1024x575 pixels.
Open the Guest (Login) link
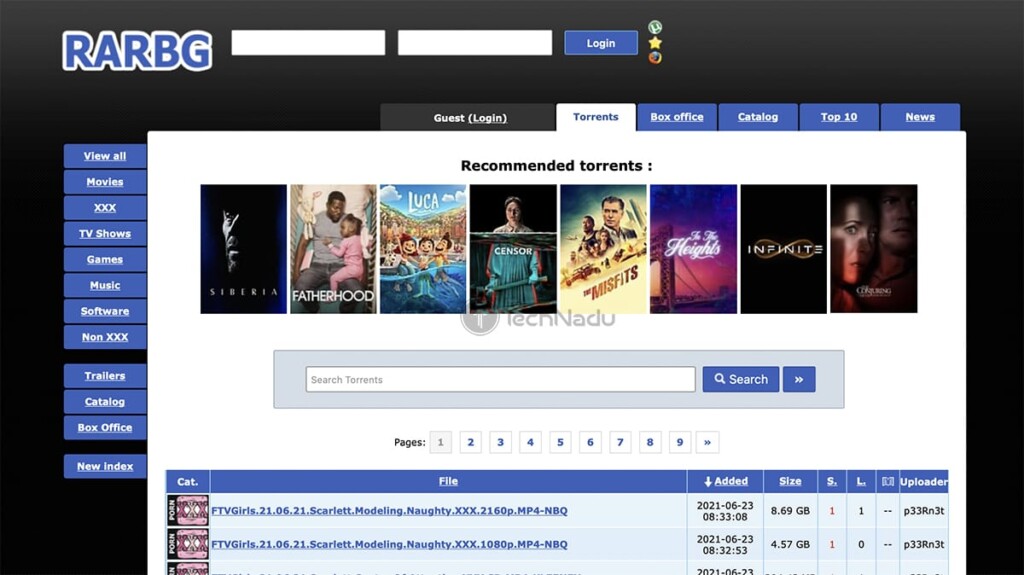point(487,118)
